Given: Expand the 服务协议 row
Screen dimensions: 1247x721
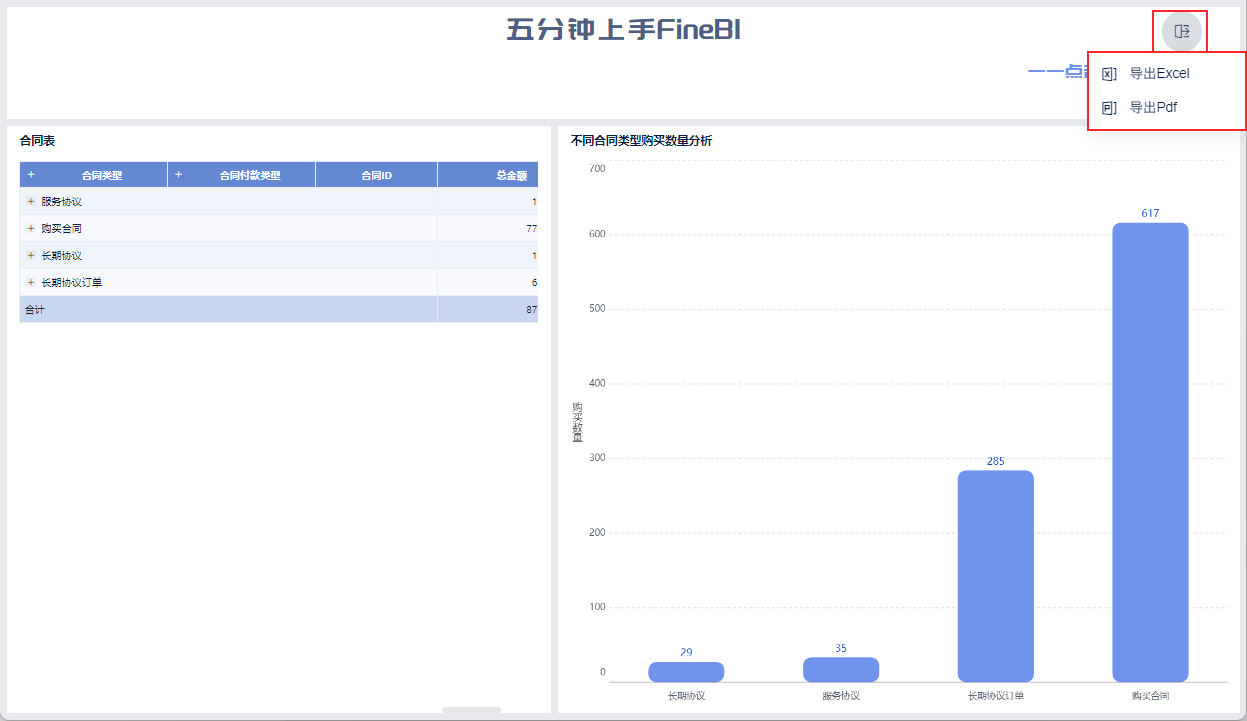Looking at the screenshot, I should [x=31, y=202].
